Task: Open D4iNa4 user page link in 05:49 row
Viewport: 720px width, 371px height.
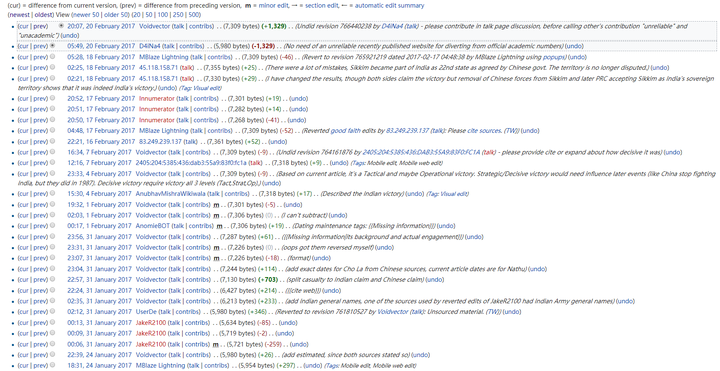Action: 149,46
